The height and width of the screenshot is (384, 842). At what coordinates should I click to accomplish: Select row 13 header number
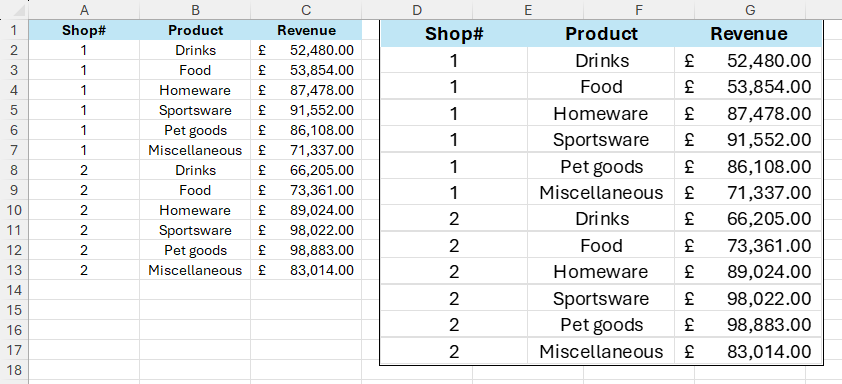coord(14,270)
